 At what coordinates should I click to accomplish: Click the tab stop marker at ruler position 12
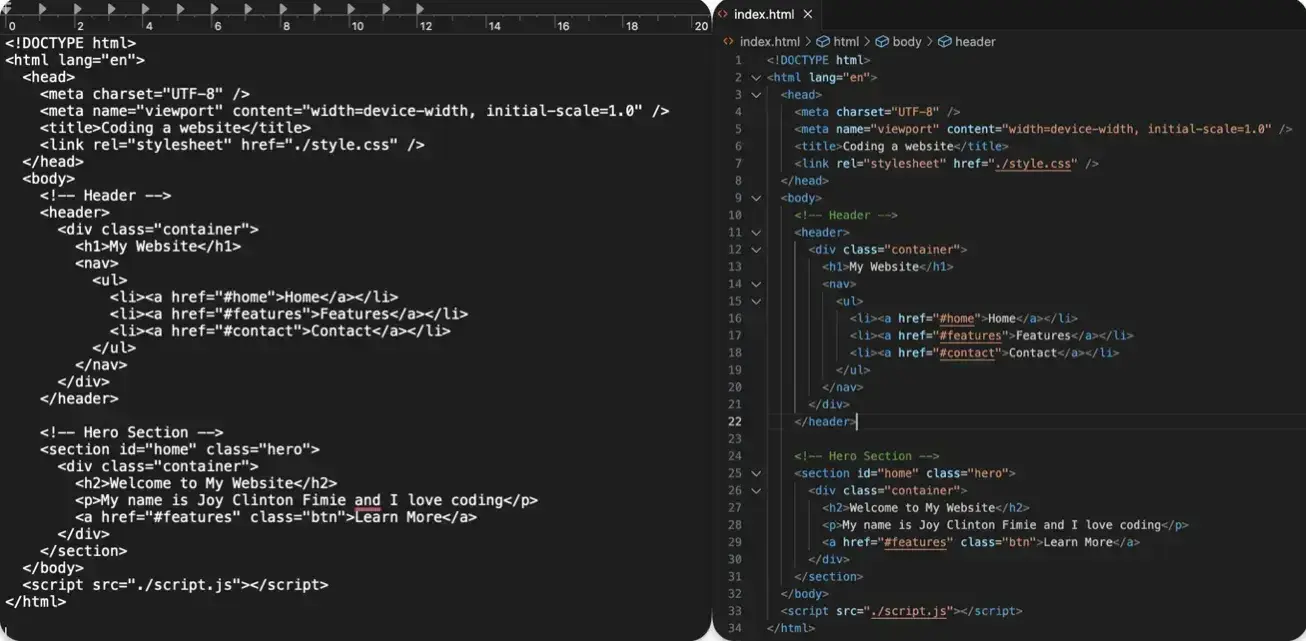[x=421, y=9]
